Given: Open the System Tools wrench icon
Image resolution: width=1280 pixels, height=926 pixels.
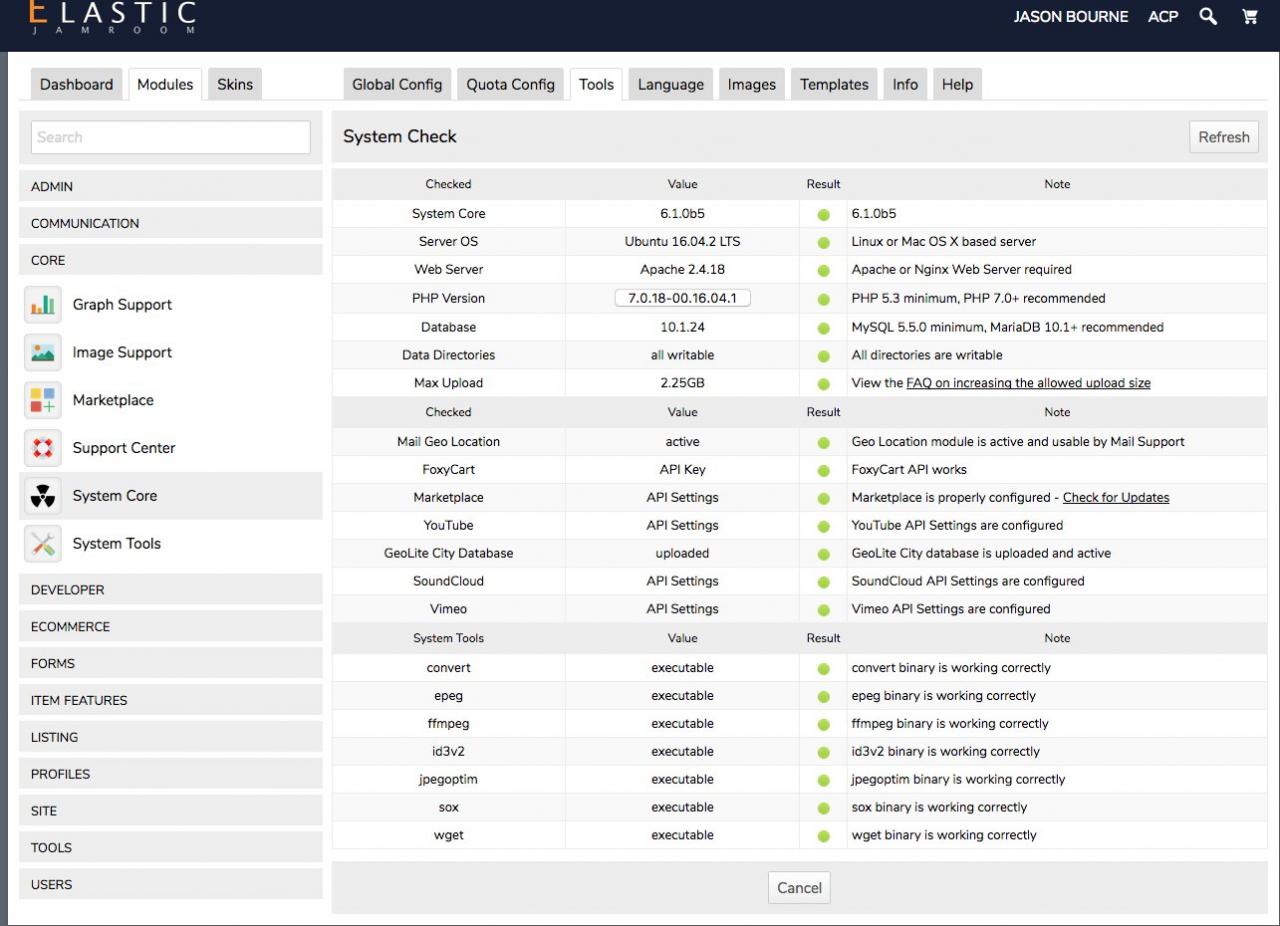Looking at the screenshot, I should (42, 544).
